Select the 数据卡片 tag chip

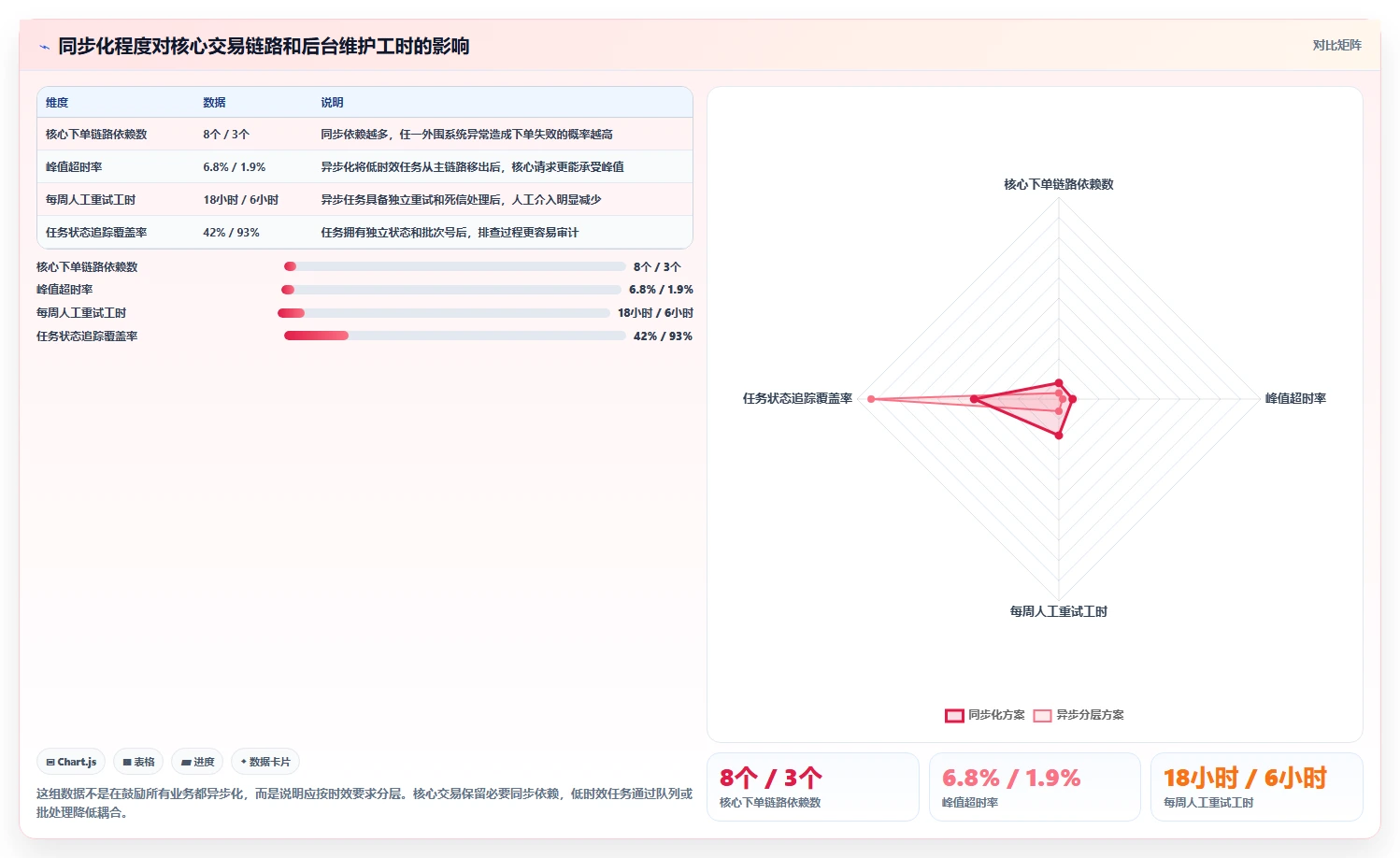pos(265,762)
